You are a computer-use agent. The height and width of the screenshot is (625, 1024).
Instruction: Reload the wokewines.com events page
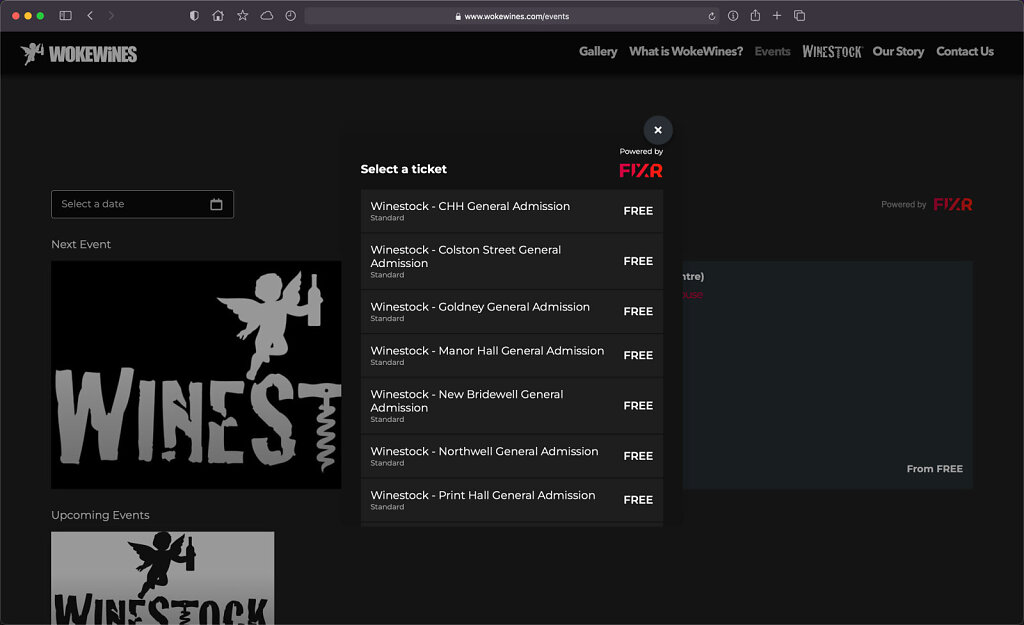point(712,16)
